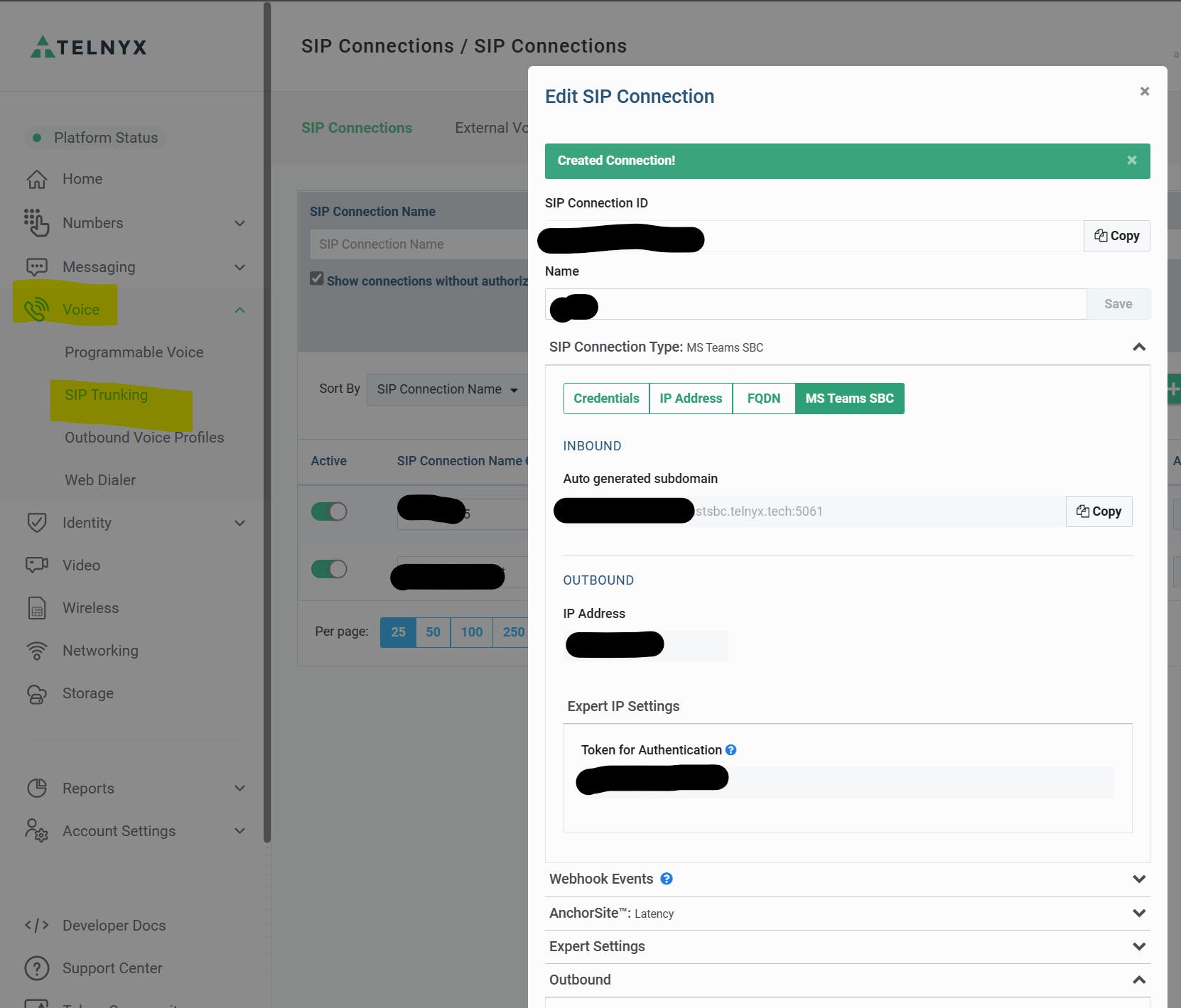This screenshot has width=1181, height=1008.
Task: Switch to the SIP Connections tab
Action: click(357, 128)
